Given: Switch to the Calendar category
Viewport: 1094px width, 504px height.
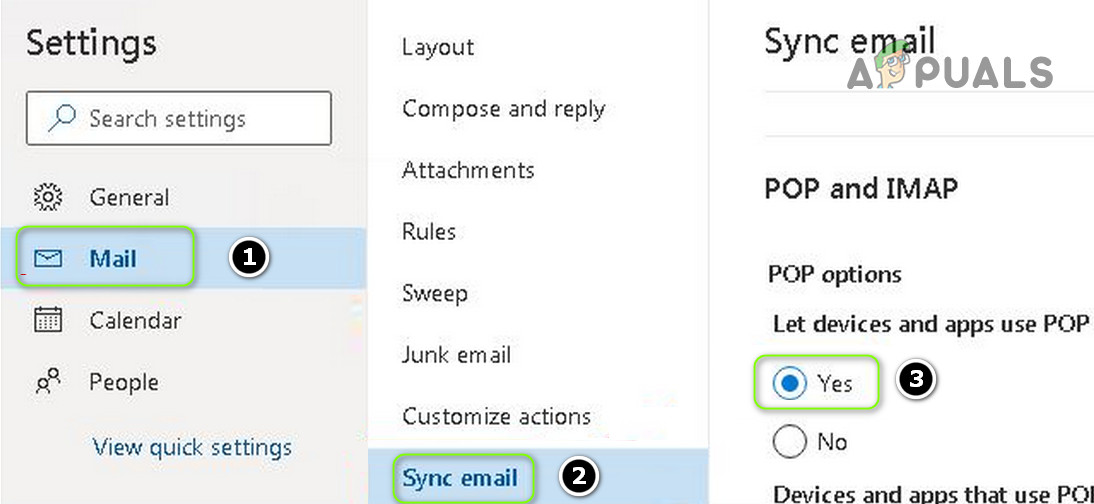Looking at the screenshot, I should point(135,321).
